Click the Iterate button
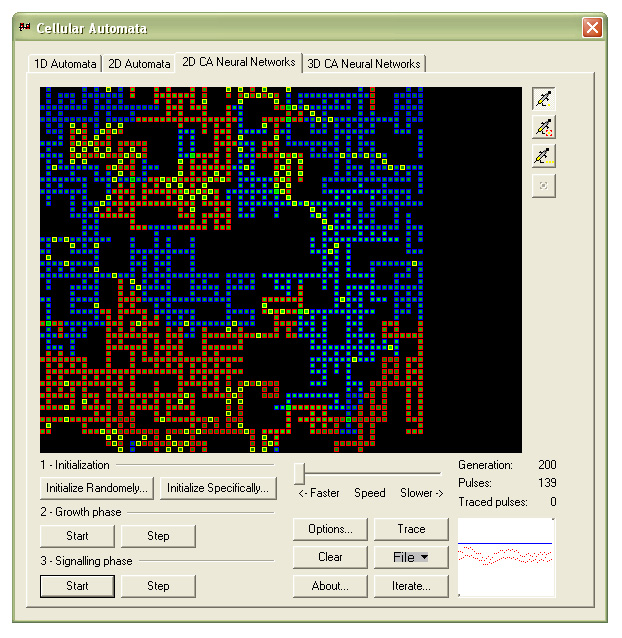622x638 pixels. pos(411,586)
